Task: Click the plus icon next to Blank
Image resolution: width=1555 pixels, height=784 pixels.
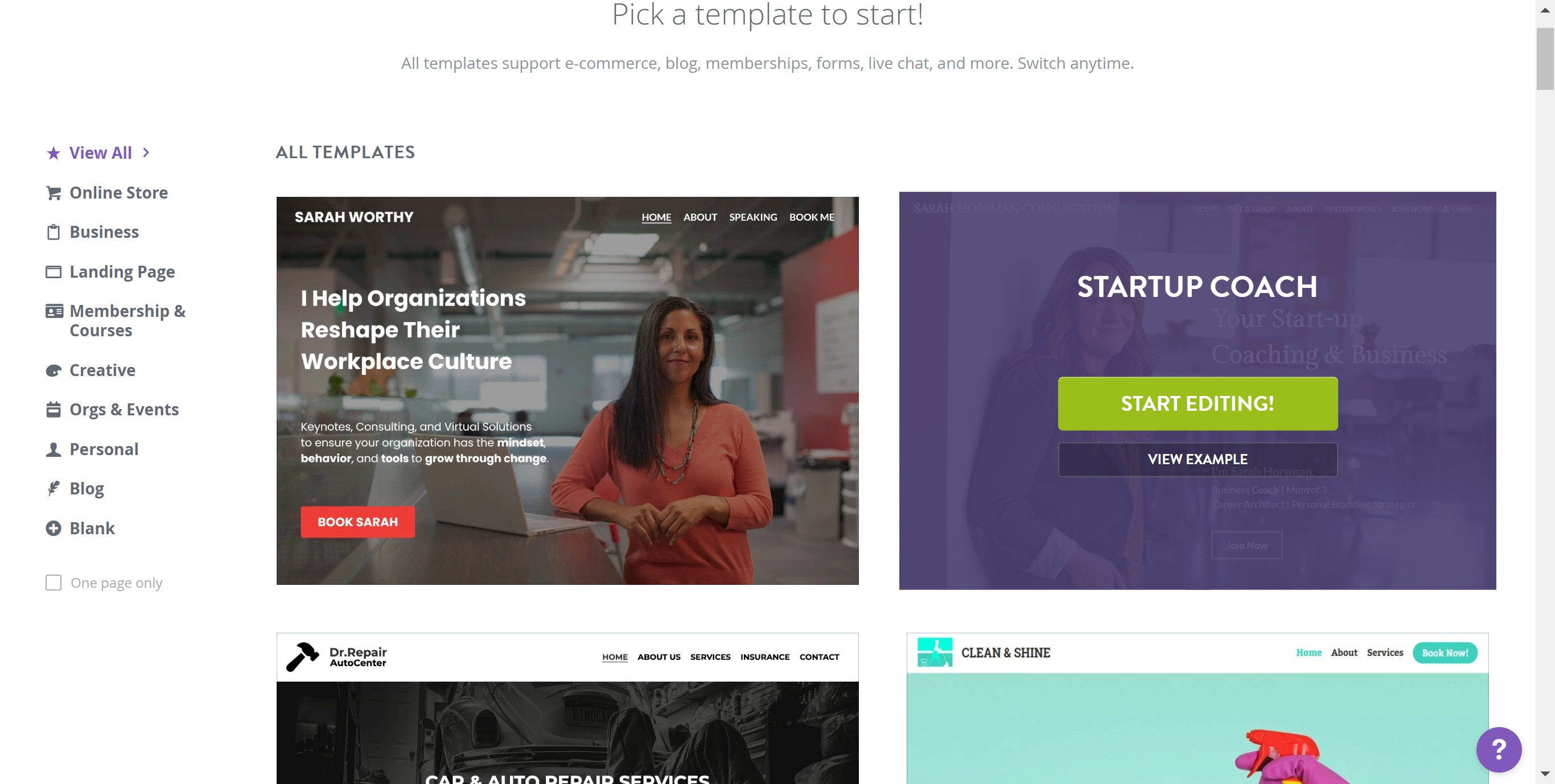Action: [x=53, y=529]
